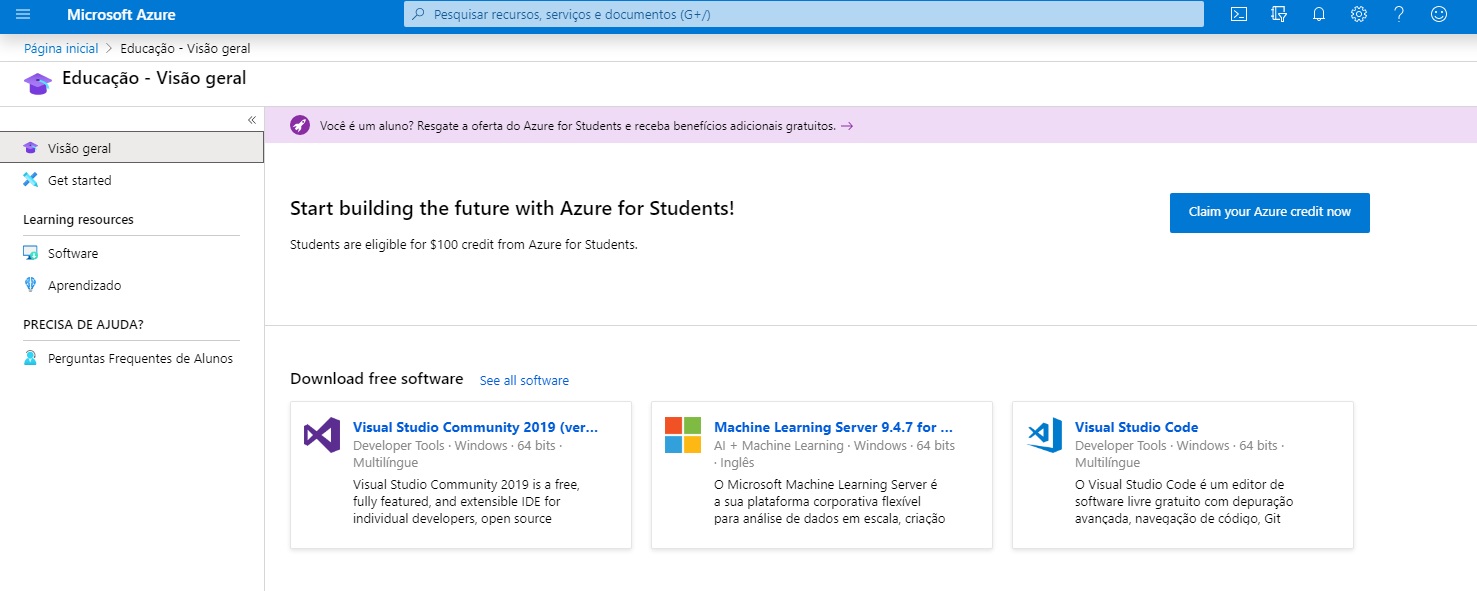Click the graduation cap Education icon in the title

pyautogui.click(x=38, y=82)
